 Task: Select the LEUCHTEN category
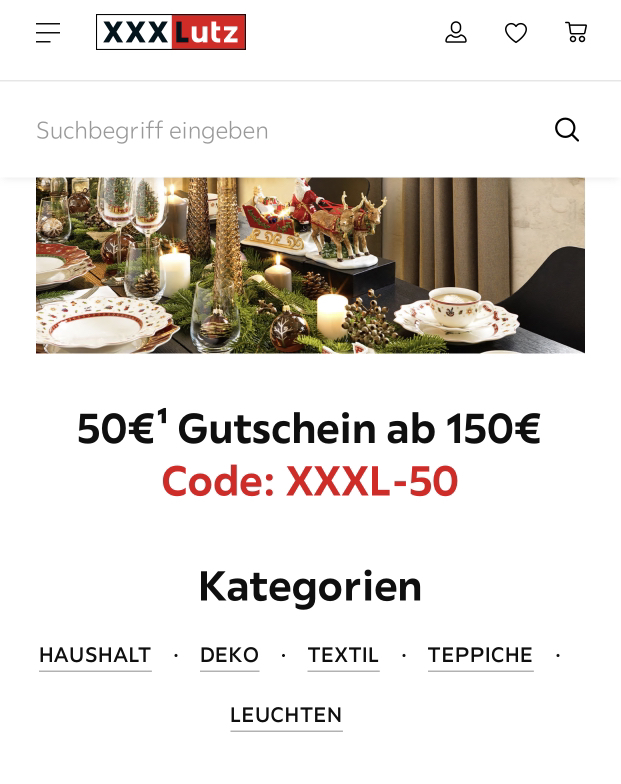(286, 715)
